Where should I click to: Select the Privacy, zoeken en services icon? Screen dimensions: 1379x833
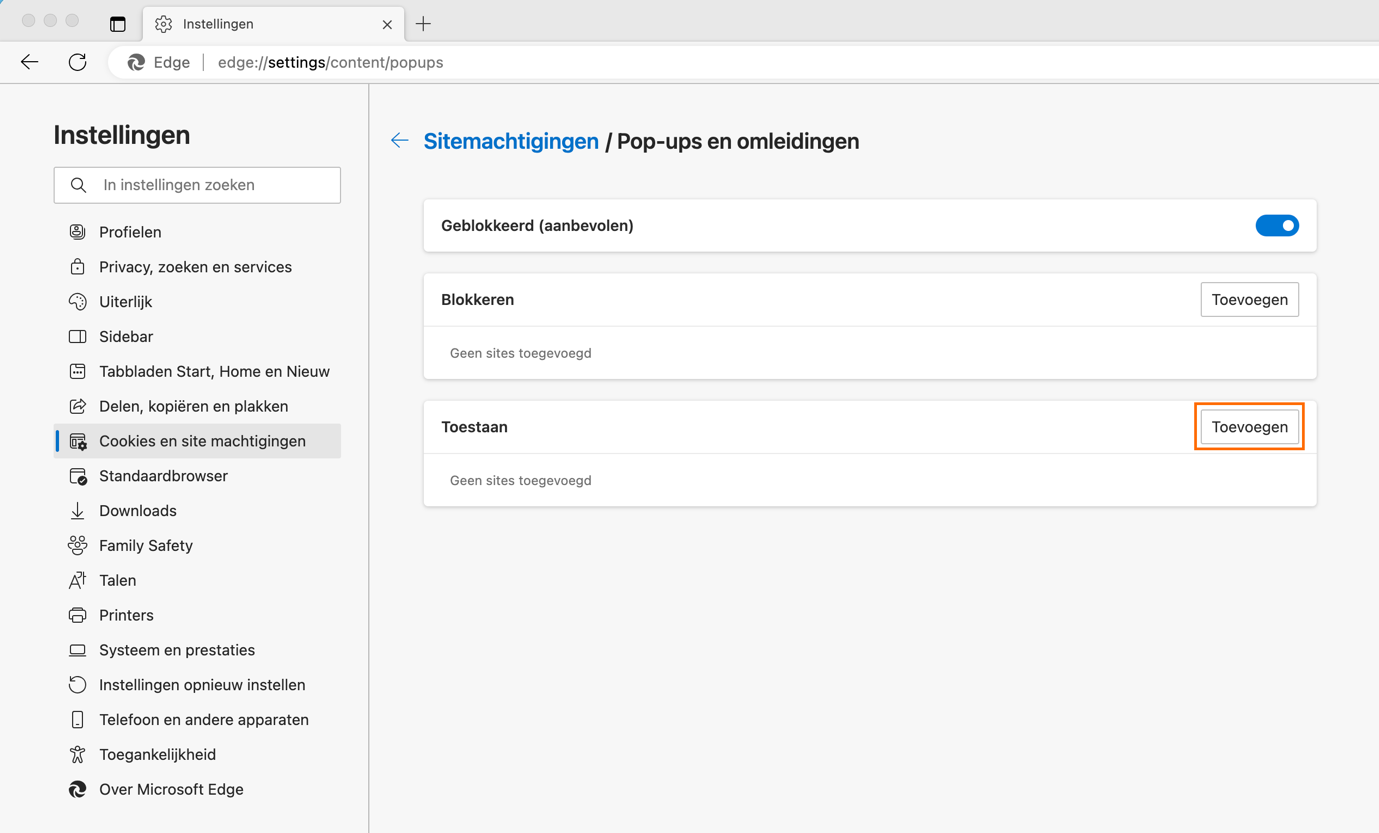[x=78, y=266]
